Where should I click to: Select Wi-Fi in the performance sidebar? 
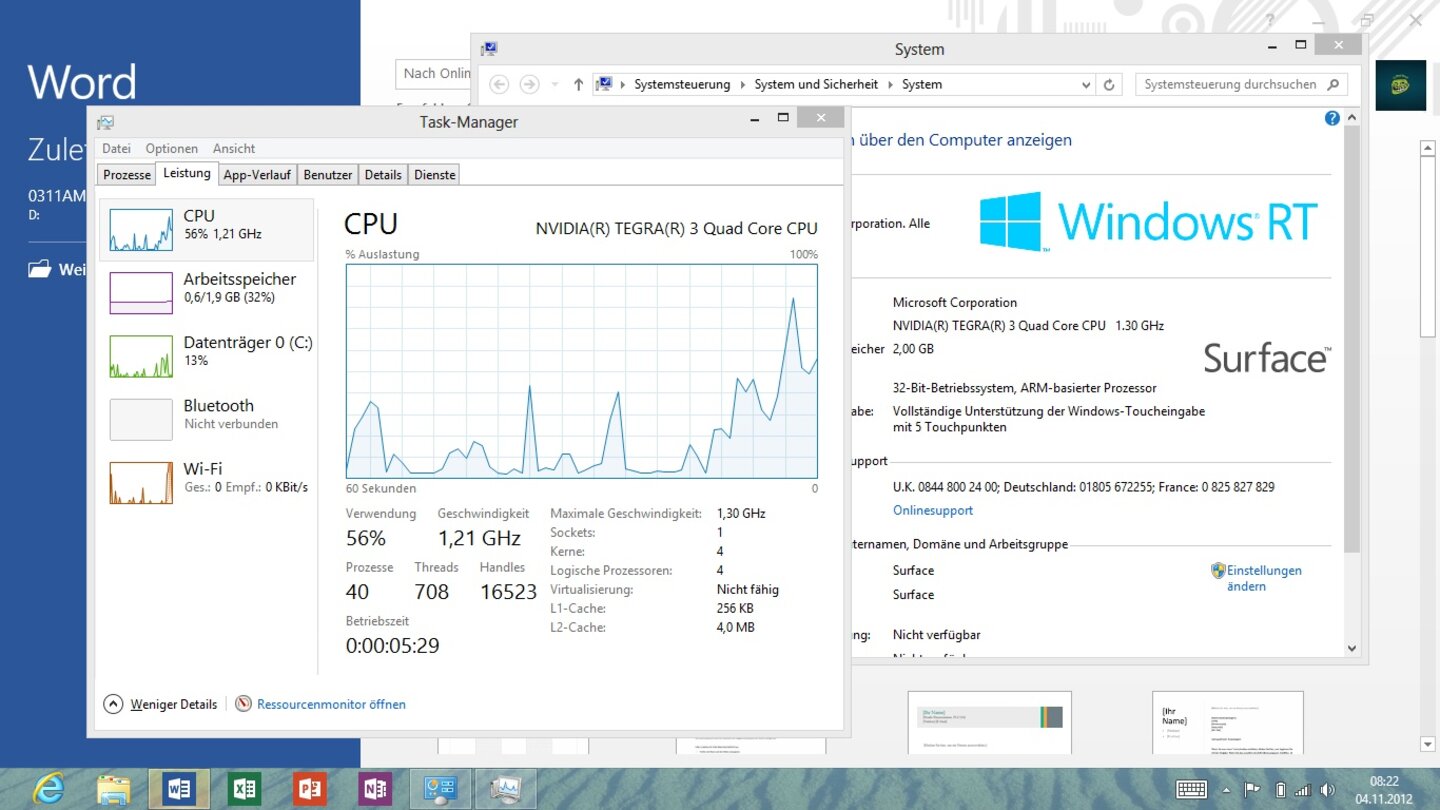tap(206, 482)
